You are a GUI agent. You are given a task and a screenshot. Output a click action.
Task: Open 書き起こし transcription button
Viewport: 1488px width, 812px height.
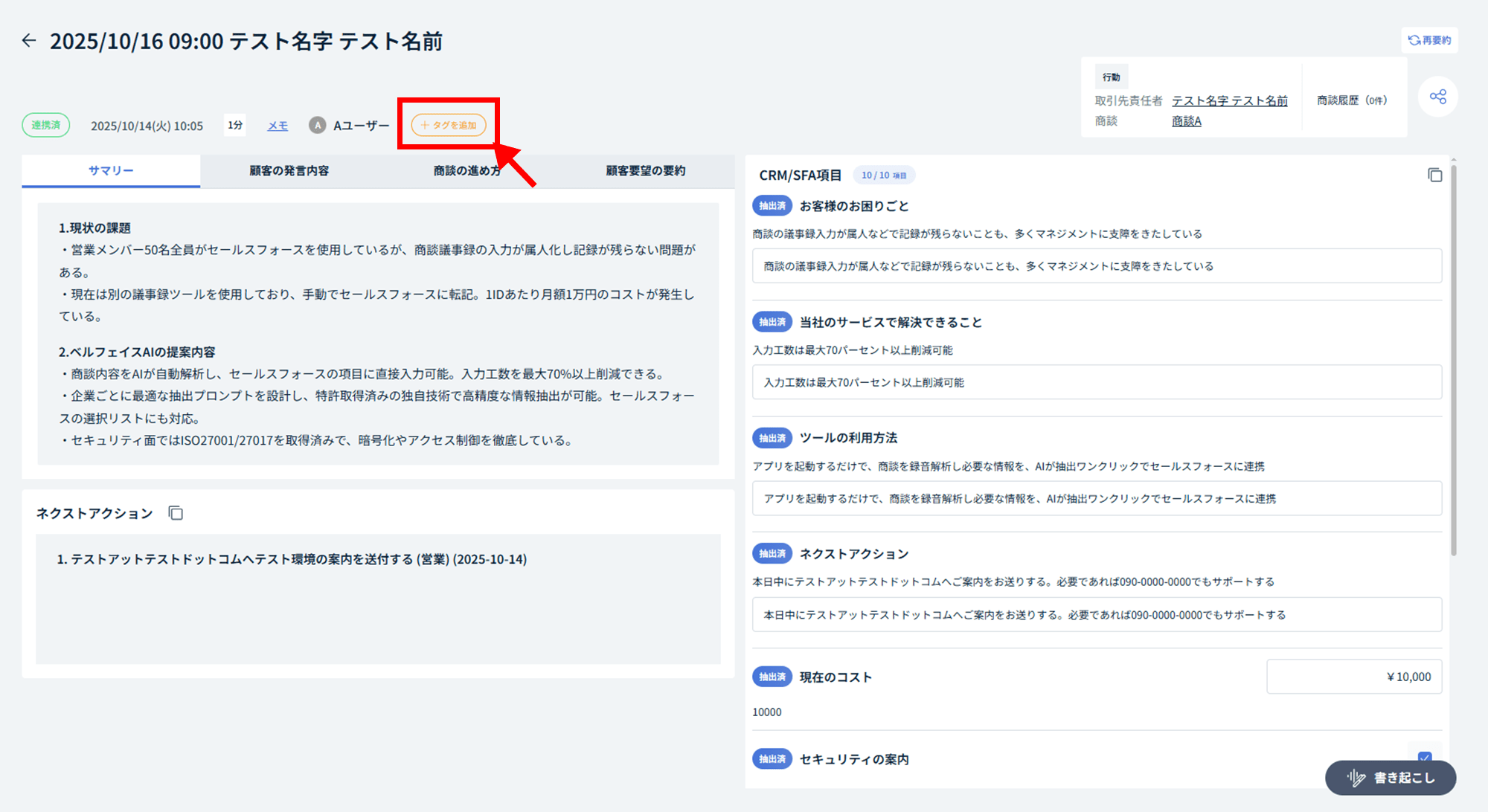(x=1390, y=777)
